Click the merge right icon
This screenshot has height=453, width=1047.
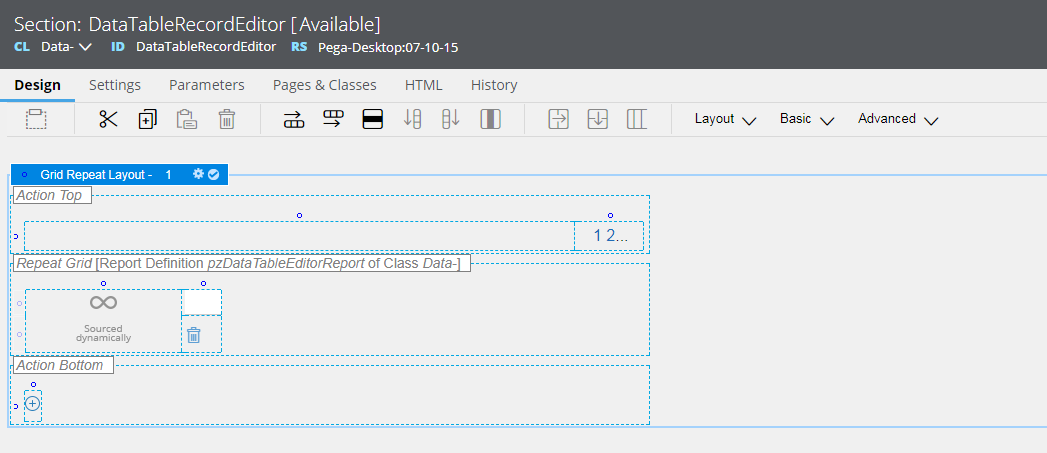click(x=558, y=120)
